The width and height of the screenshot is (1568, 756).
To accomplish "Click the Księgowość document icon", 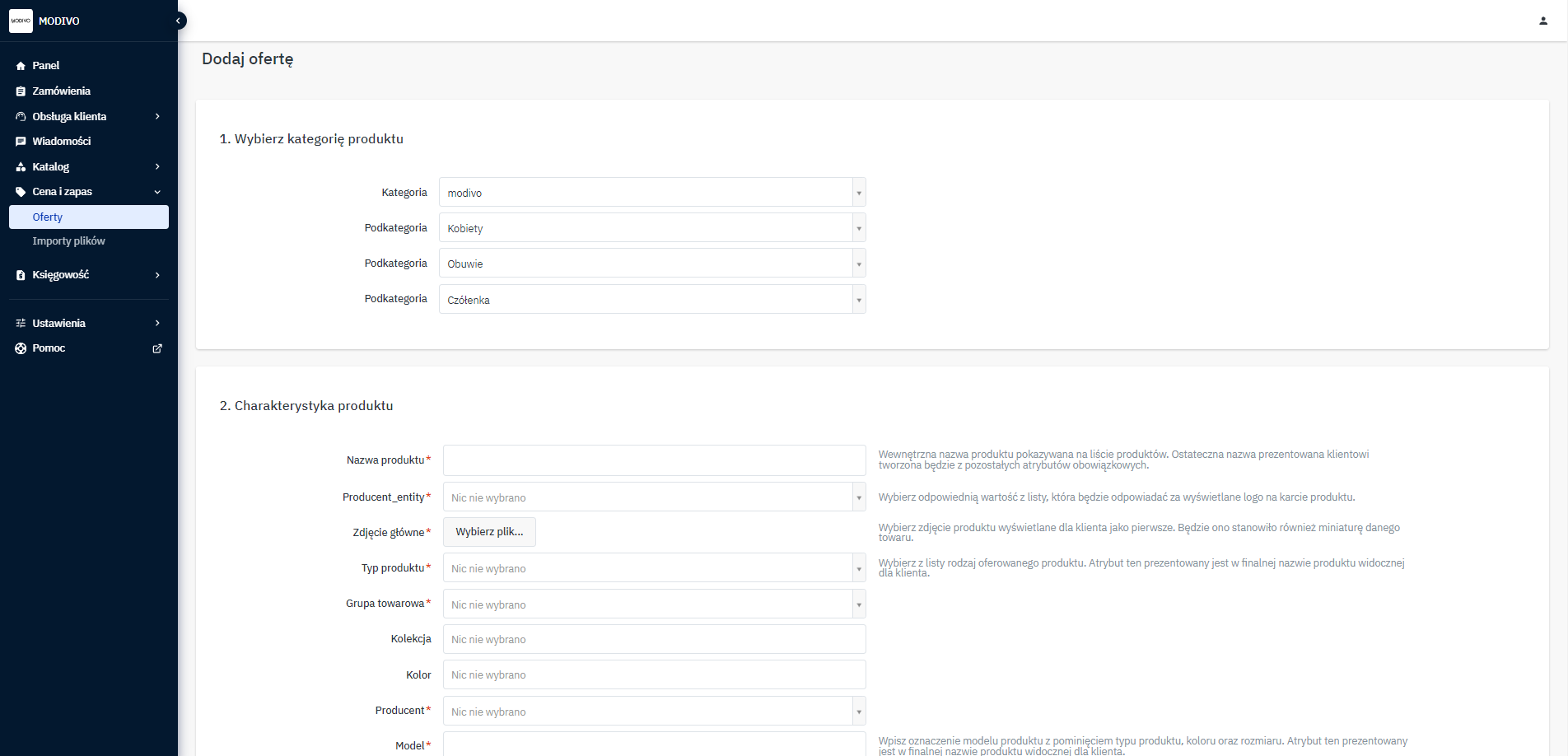I will pos(21,275).
